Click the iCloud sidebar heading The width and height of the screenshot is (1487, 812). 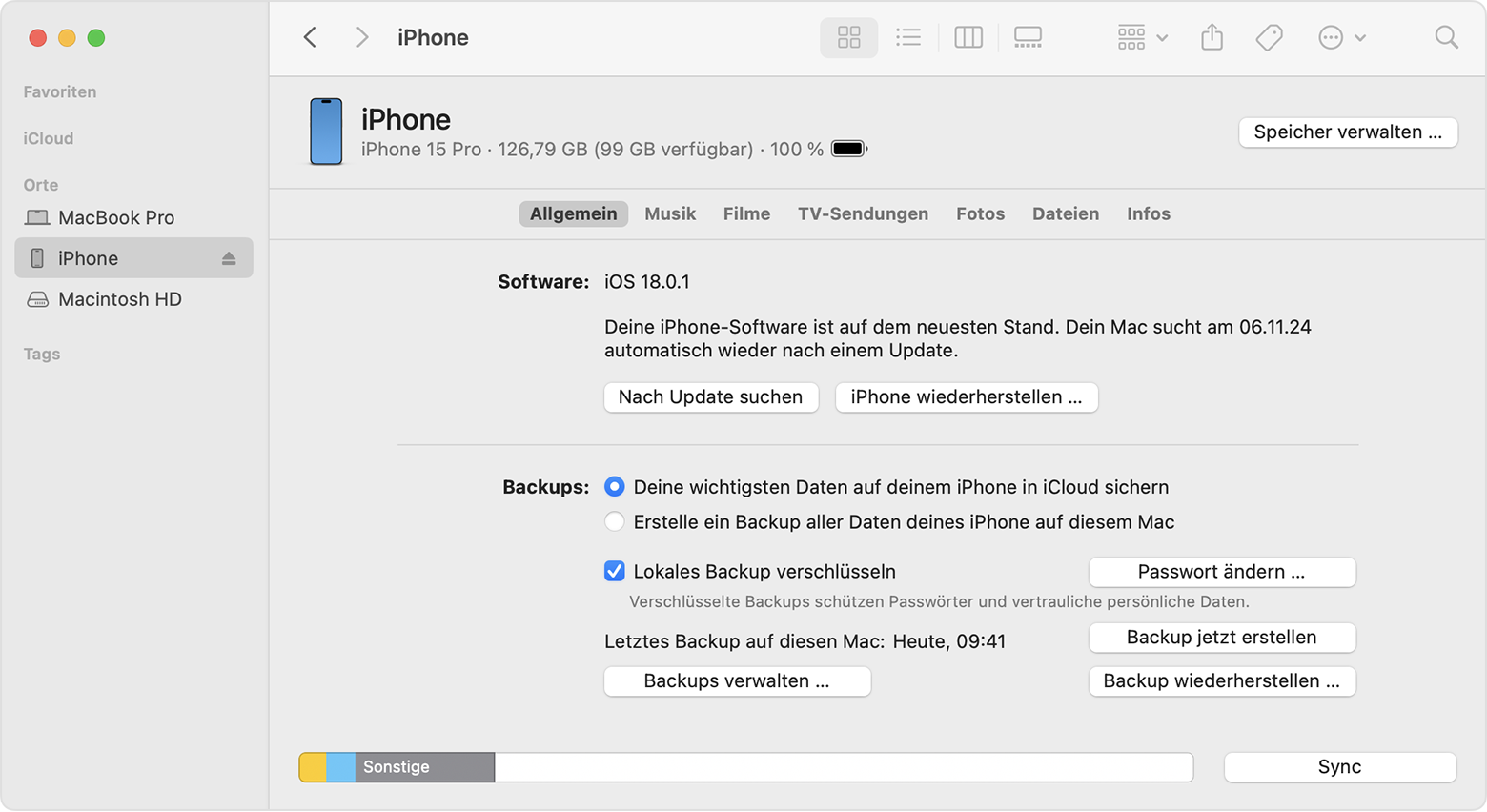coord(49,138)
